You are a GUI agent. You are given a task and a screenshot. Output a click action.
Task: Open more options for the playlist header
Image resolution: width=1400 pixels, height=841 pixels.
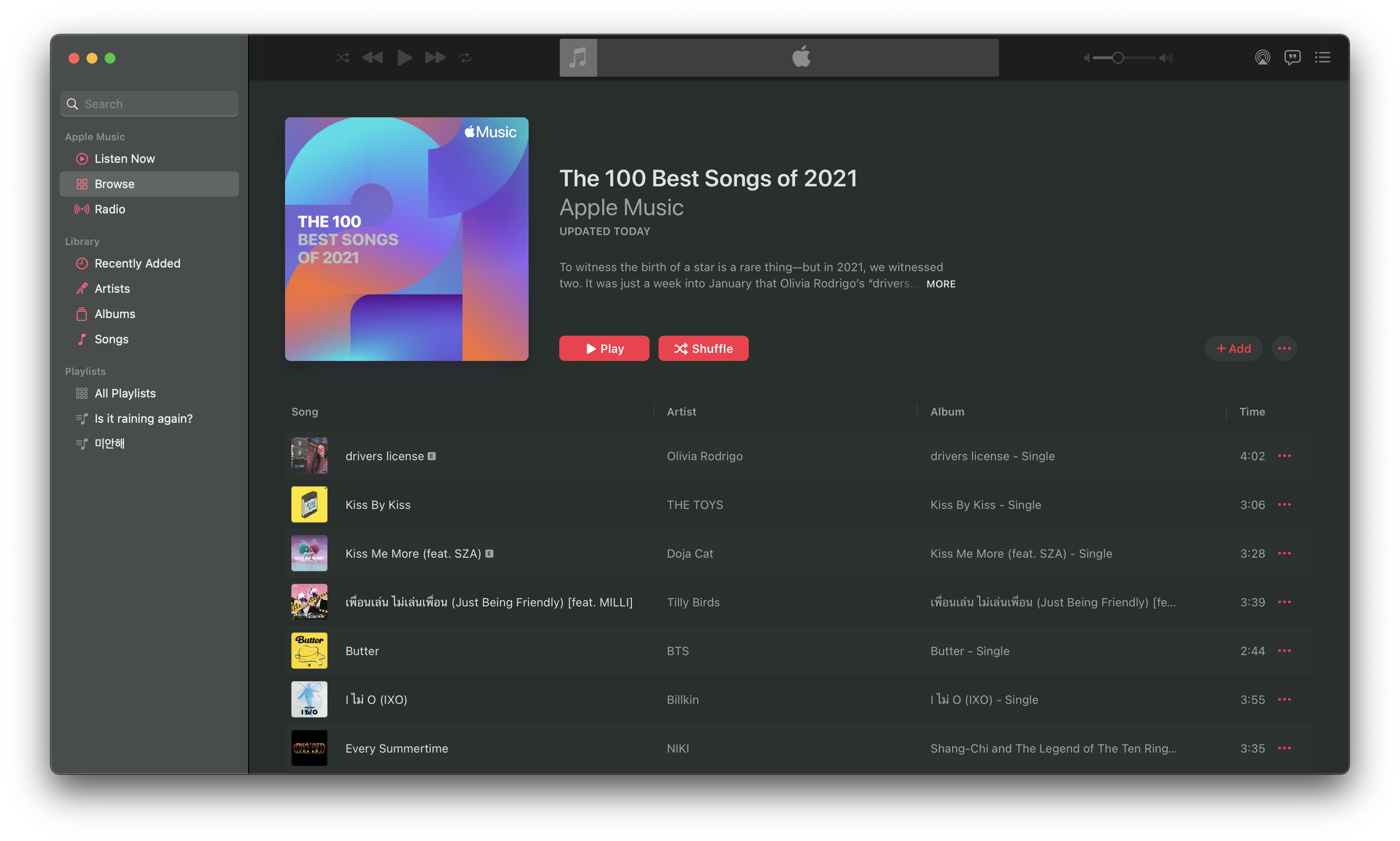click(x=1285, y=348)
